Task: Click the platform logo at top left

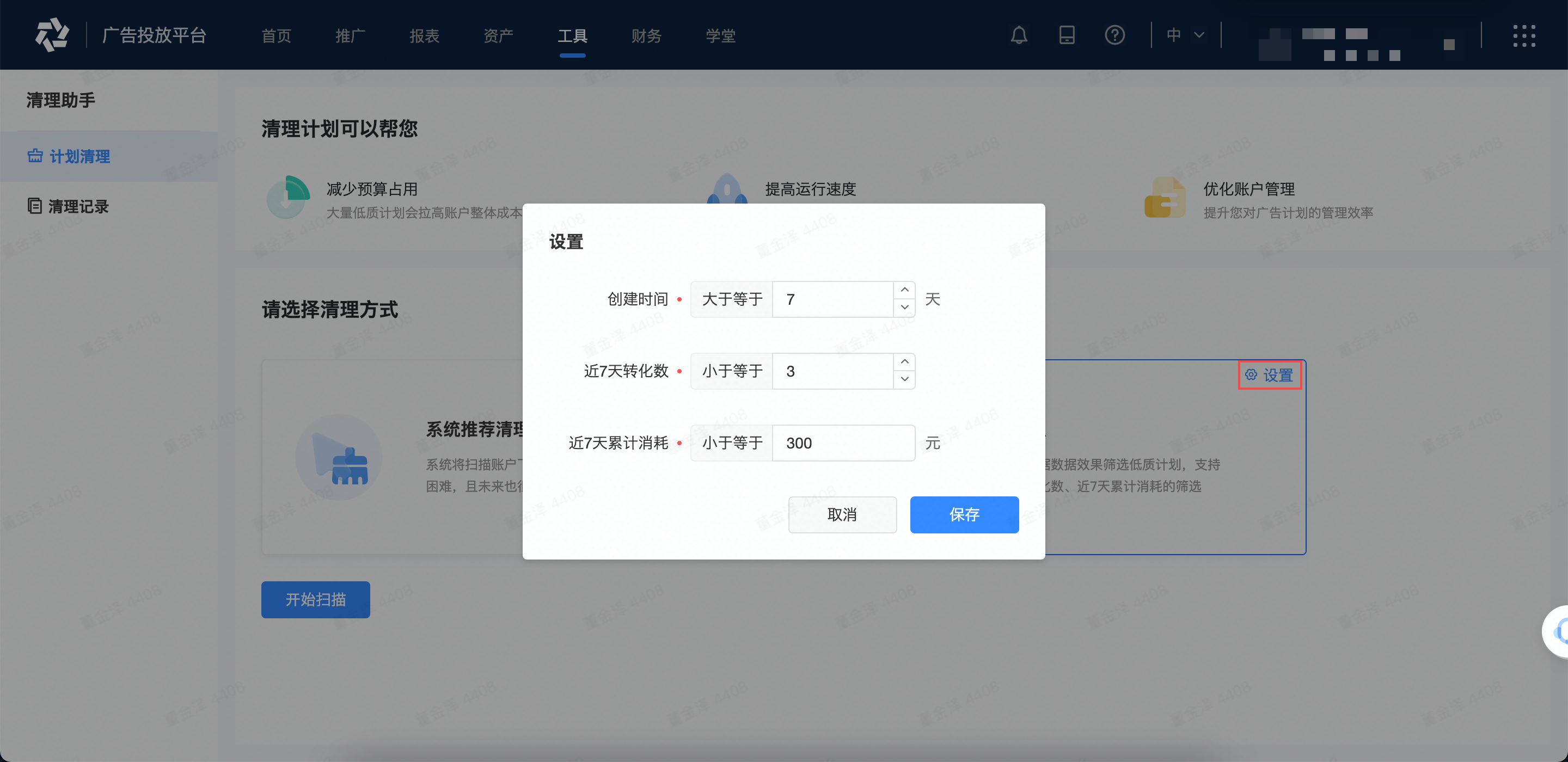Action: click(53, 34)
